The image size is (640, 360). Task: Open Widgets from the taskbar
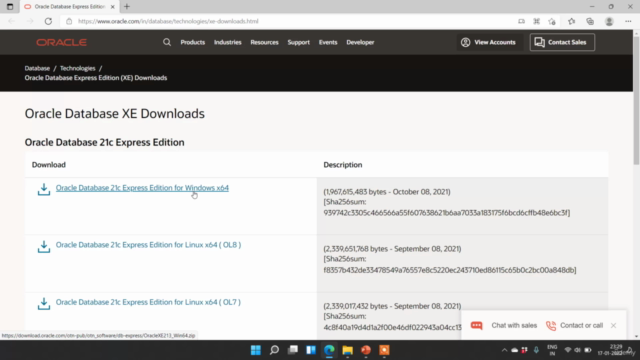tap(311, 350)
